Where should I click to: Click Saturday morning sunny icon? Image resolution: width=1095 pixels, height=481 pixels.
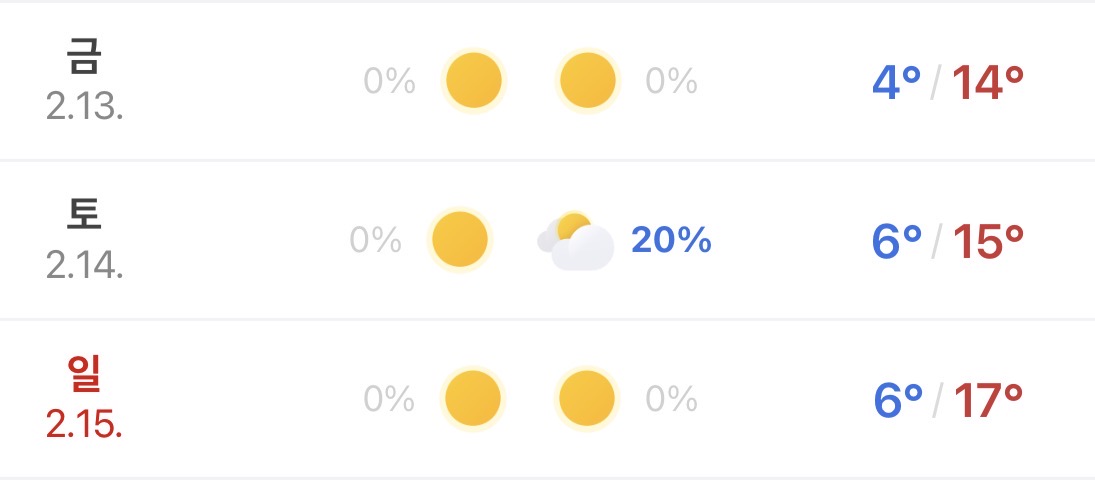460,240
